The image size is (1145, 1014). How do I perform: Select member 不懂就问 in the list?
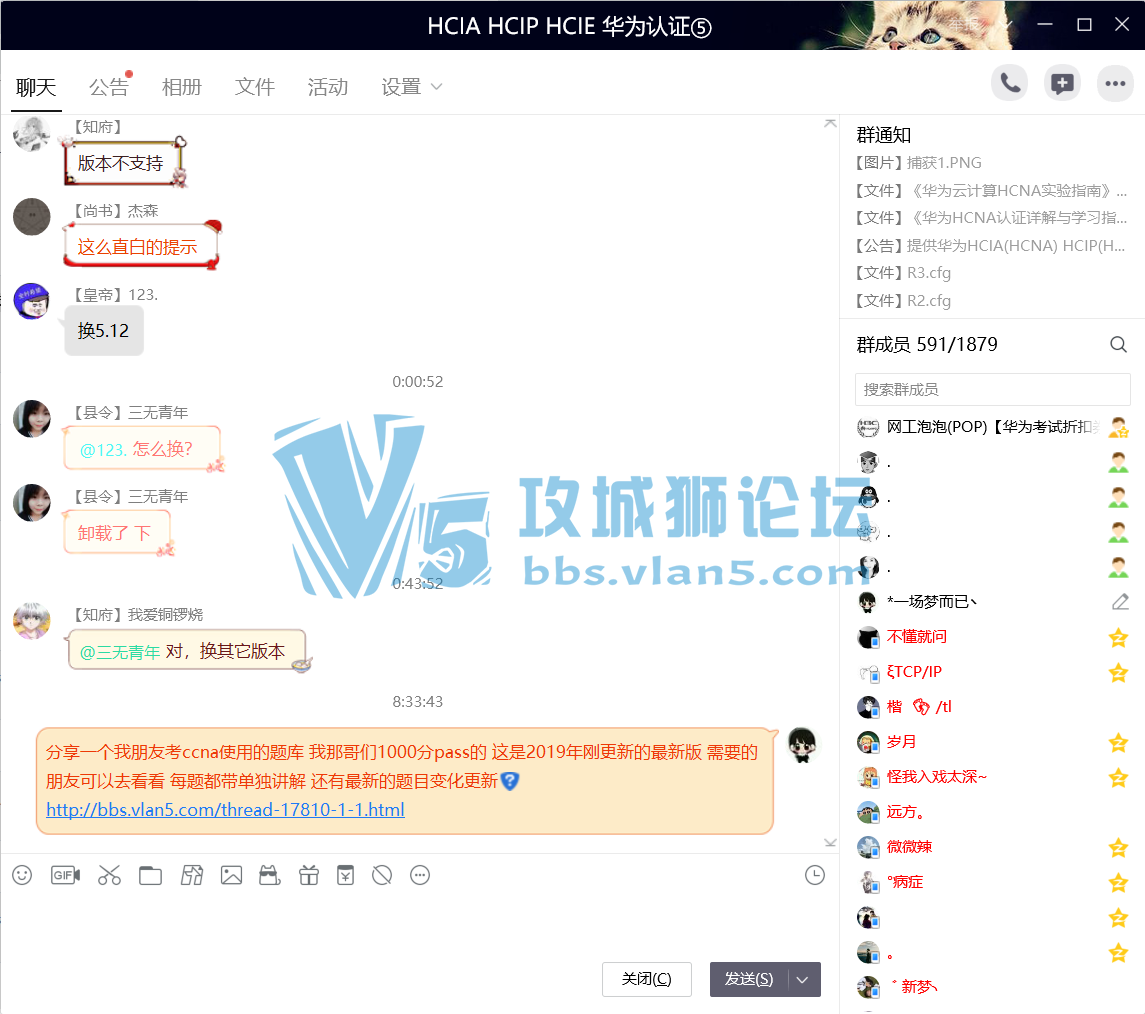pyautogui.click(x=992, y=637)
